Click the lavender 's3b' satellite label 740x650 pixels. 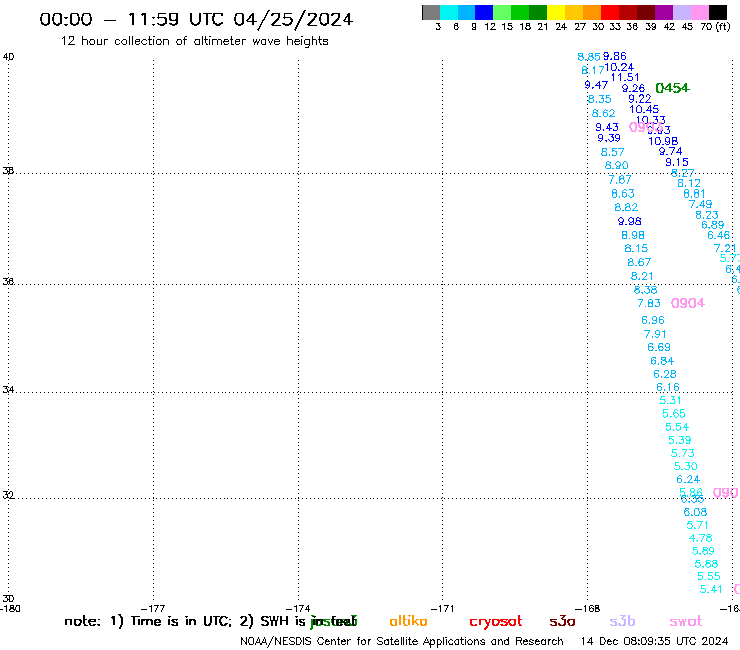click(622, 621)
